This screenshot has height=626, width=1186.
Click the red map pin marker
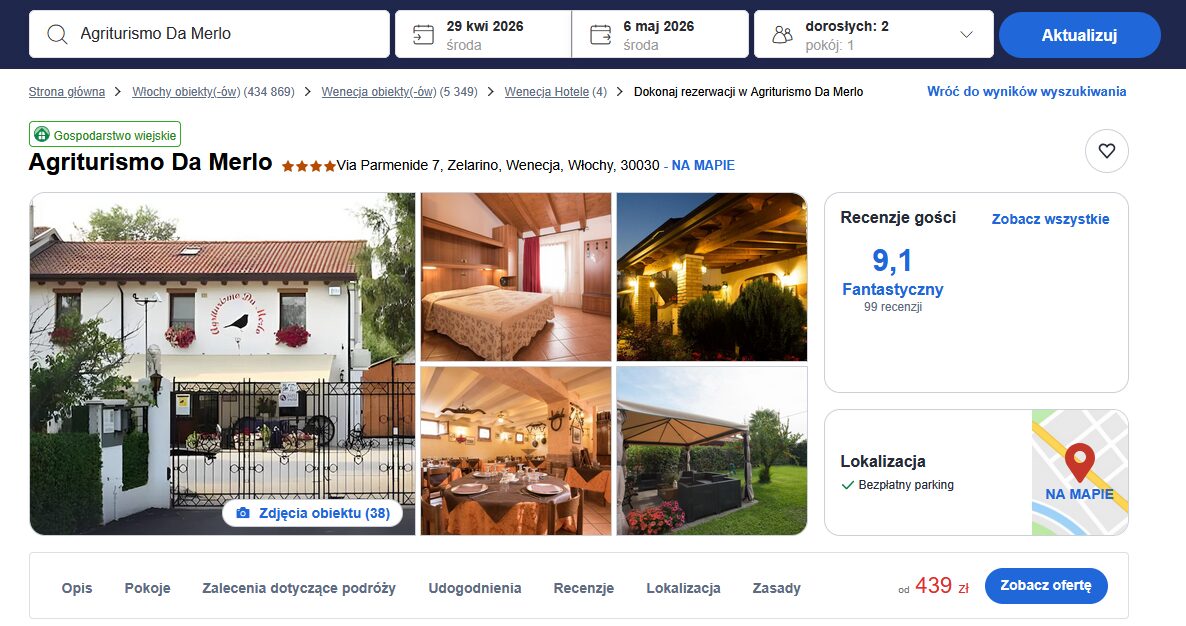pyautogui.click(x=1079, y=462)
